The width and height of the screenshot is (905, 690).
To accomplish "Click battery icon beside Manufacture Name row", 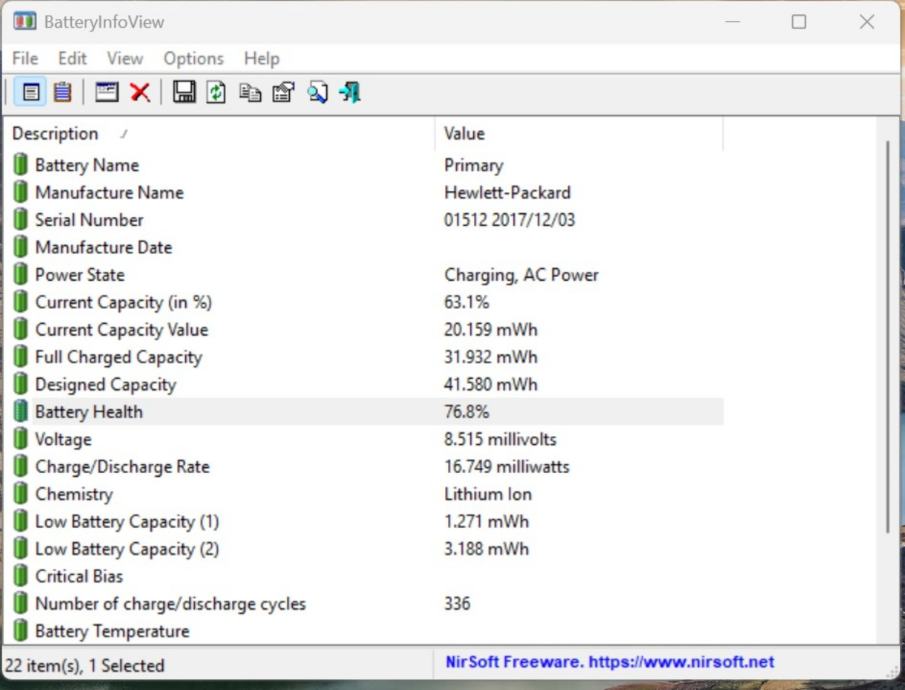I will pos(21,192).
